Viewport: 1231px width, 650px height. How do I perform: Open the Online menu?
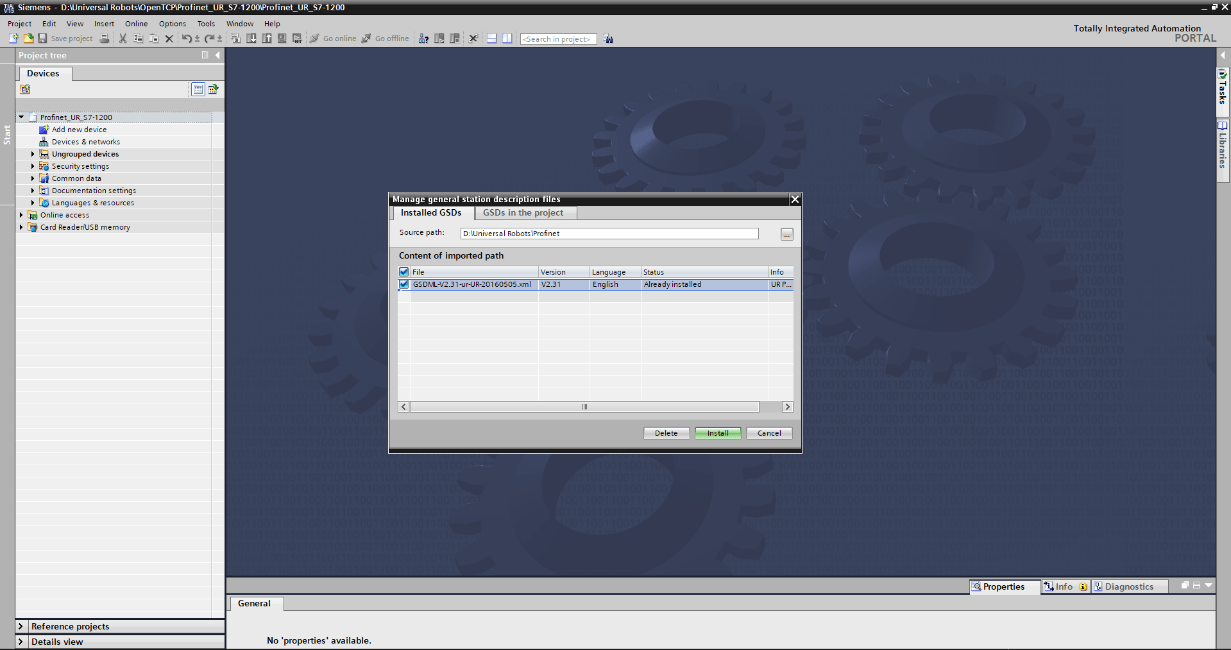(x=136, y=23)
